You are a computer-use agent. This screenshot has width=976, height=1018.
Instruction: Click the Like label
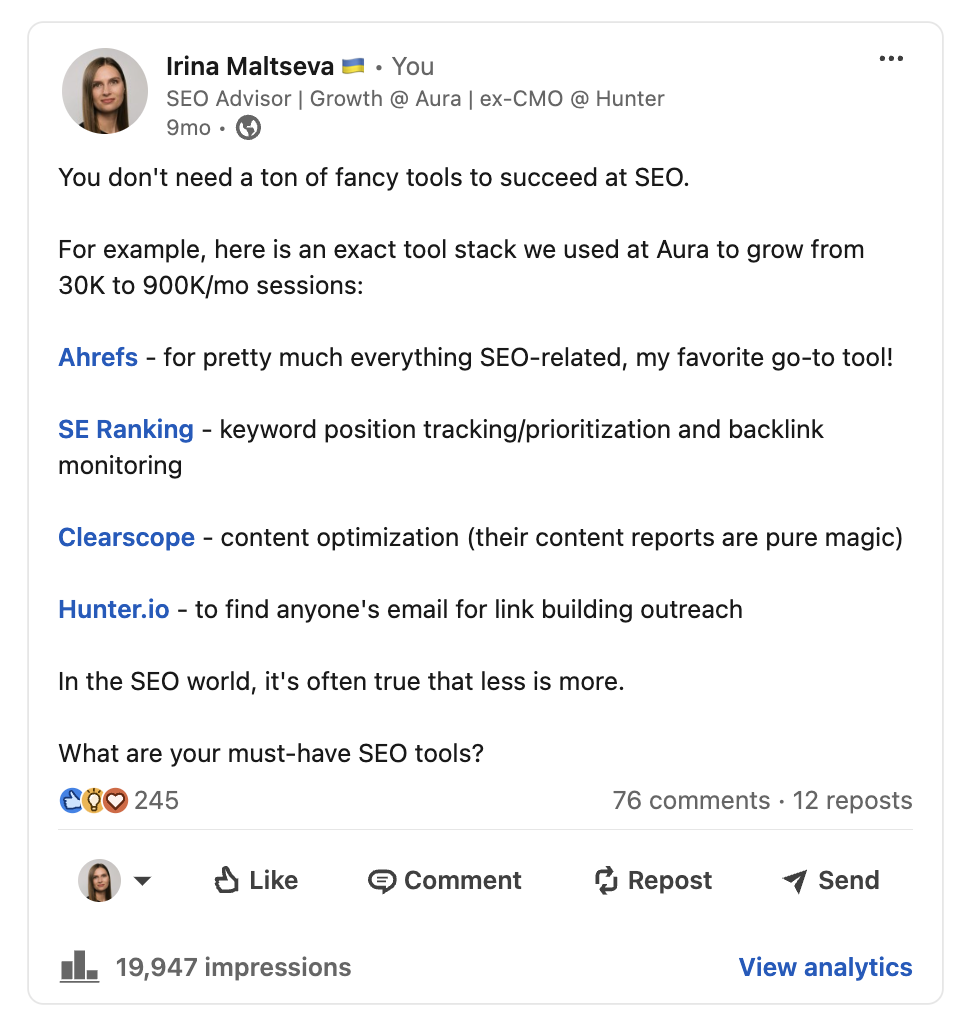click(x=273, y=880)
